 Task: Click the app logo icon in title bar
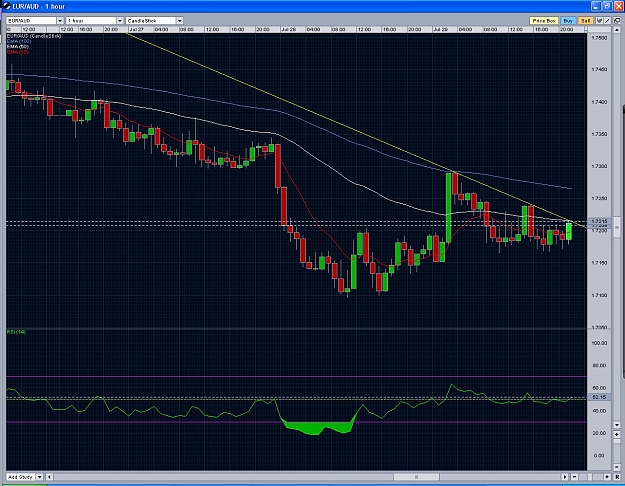click(x=6, y=6)
